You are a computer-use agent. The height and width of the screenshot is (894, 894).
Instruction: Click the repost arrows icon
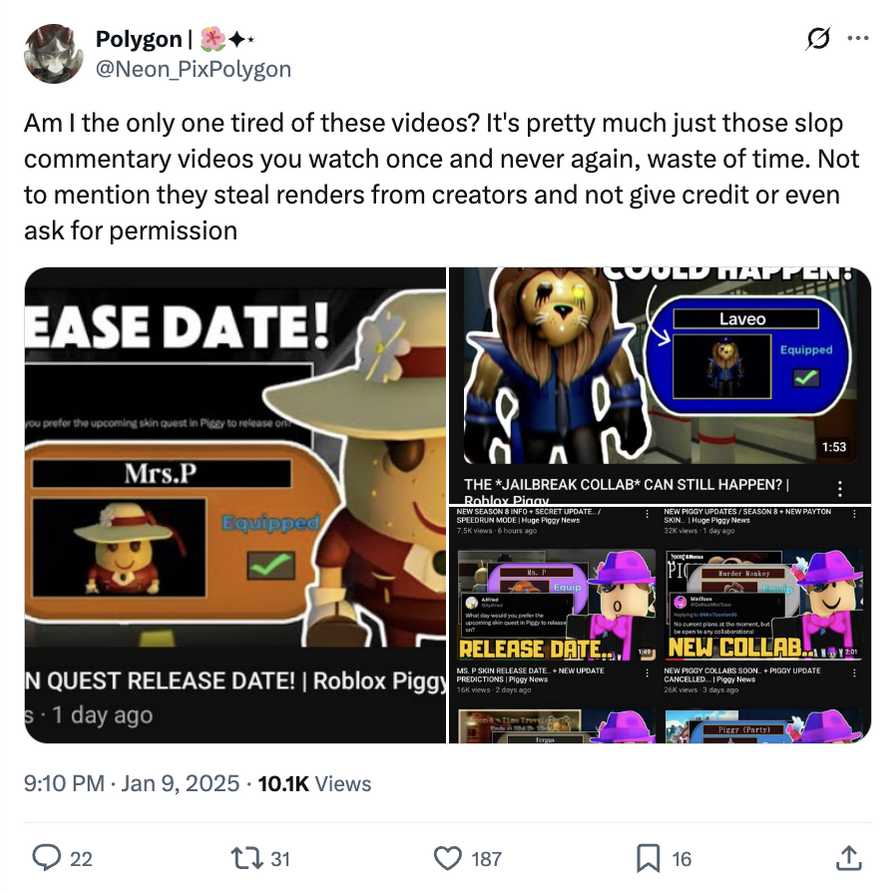[x=247, y=858]
